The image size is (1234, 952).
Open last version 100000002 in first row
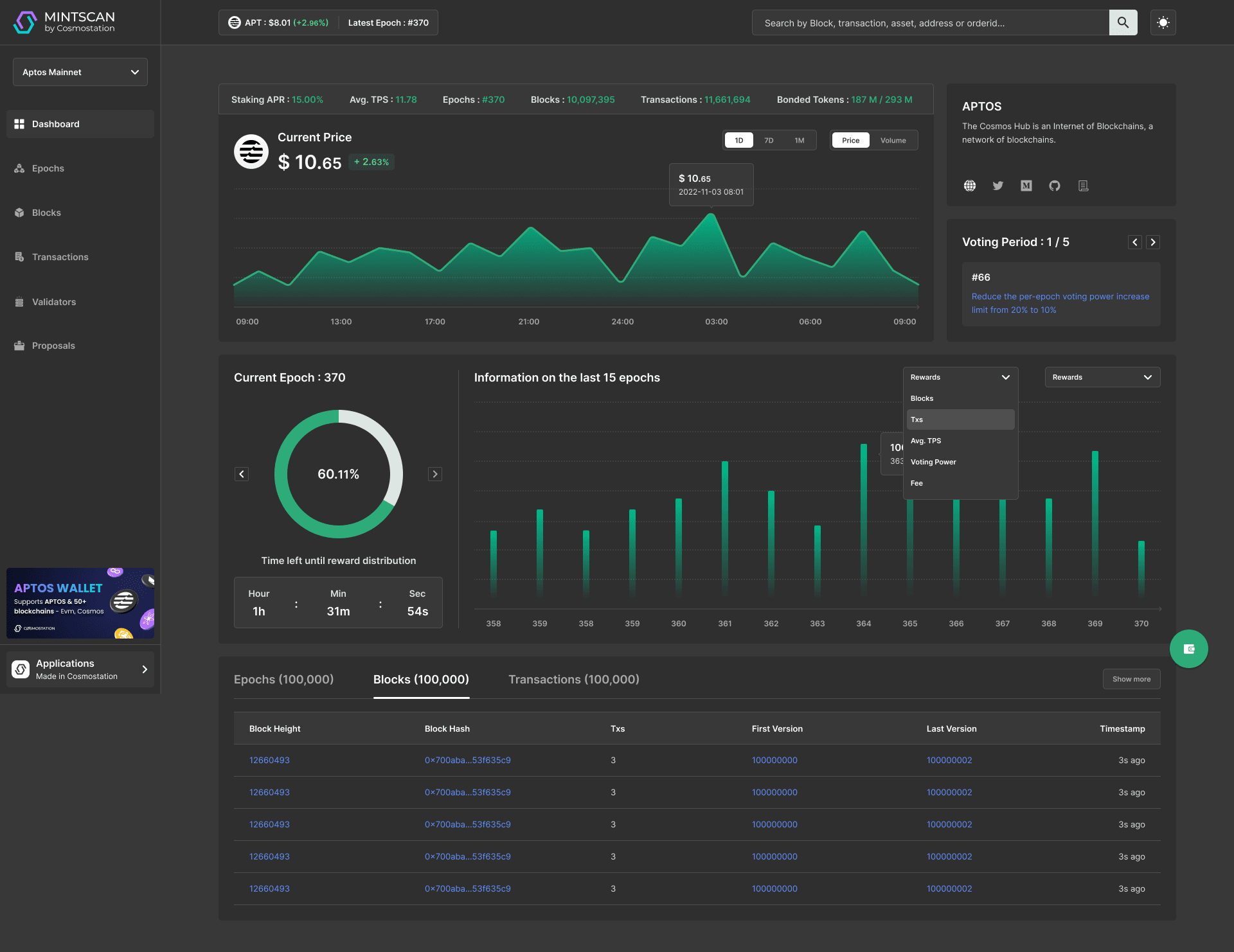[x=949, y=760]
